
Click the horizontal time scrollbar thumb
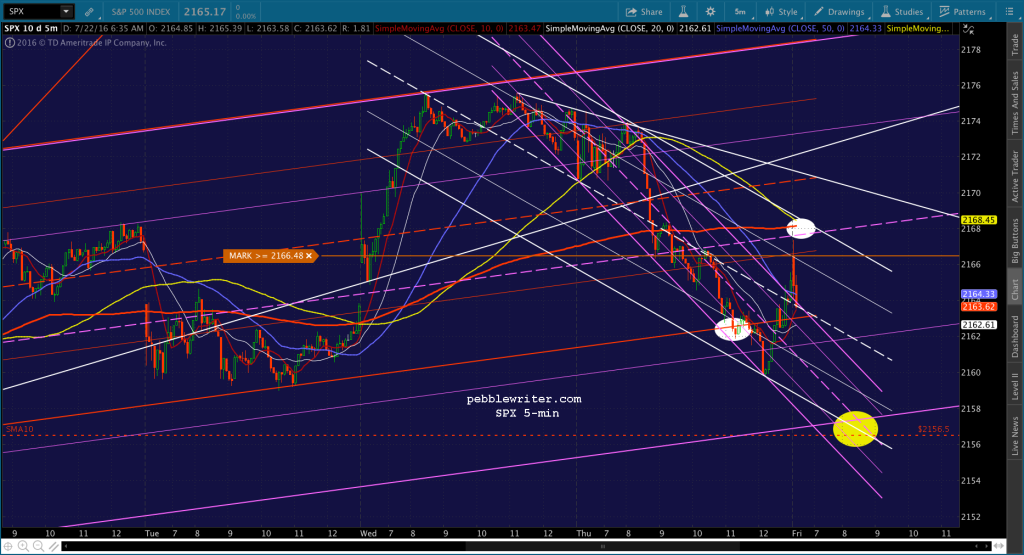602,546
